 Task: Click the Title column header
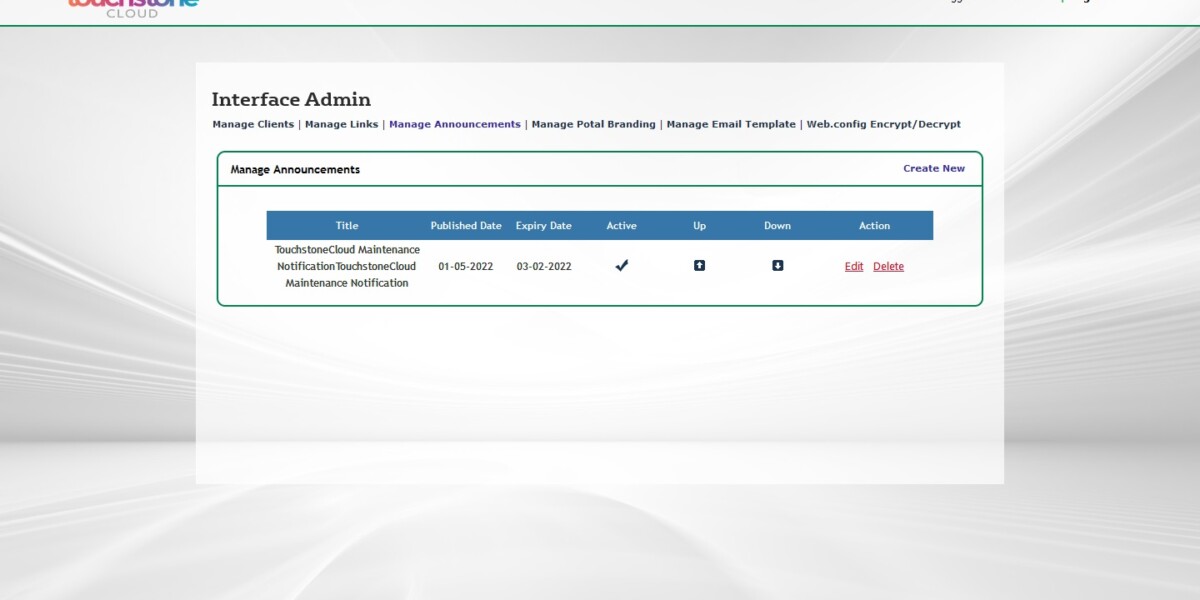point(346,225)
